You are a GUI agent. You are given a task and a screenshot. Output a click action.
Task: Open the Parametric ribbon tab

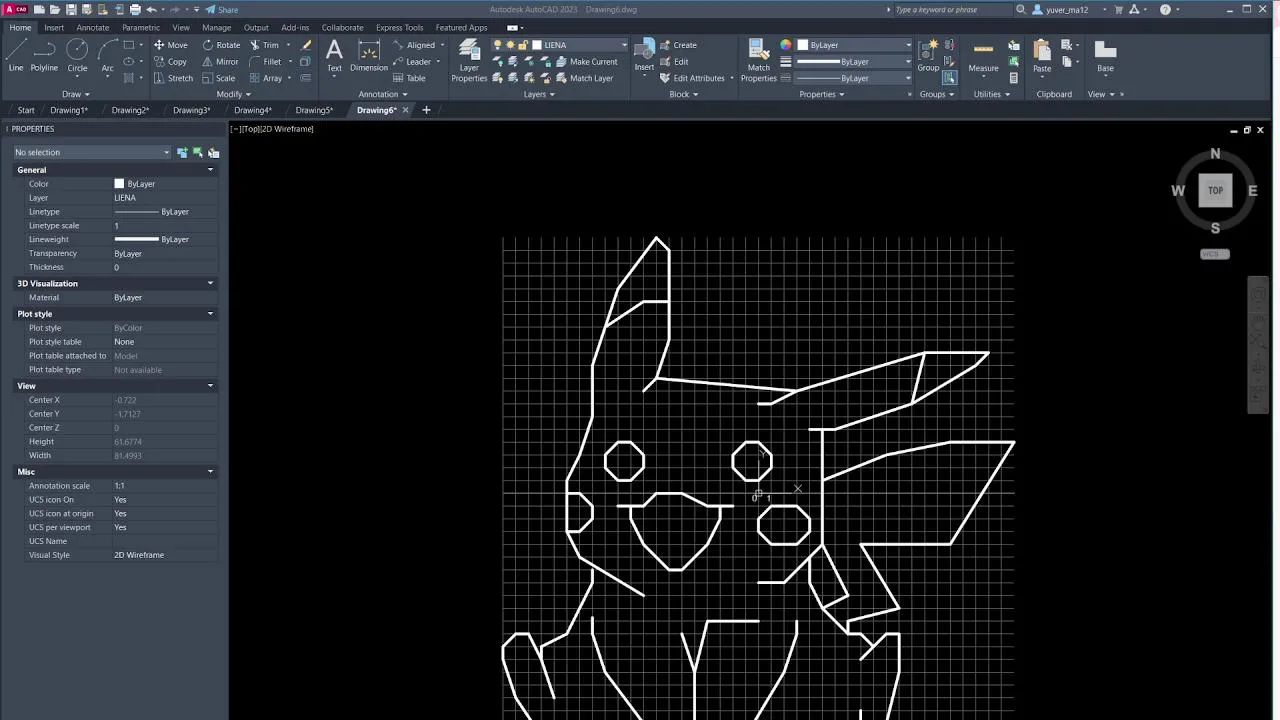141,27
